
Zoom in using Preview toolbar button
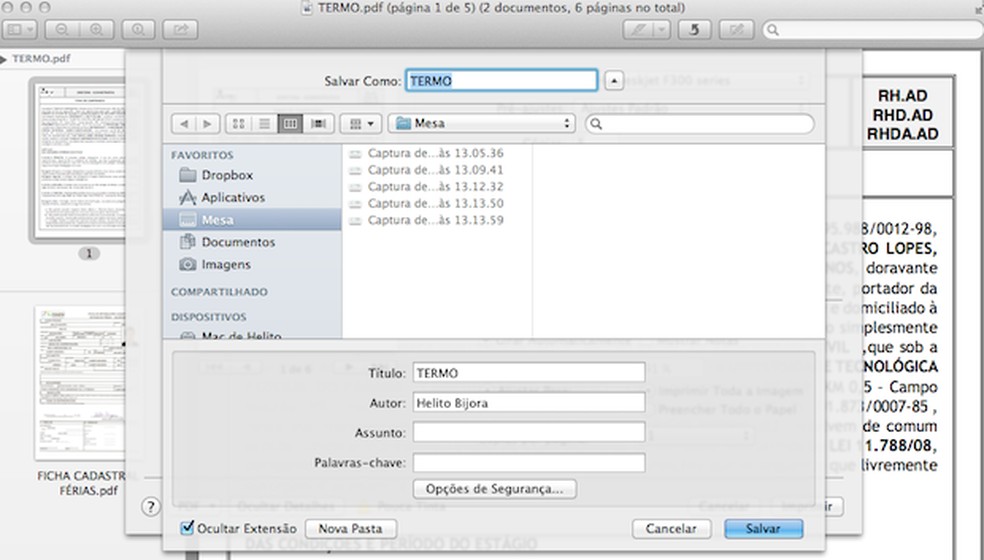(97, 30)
